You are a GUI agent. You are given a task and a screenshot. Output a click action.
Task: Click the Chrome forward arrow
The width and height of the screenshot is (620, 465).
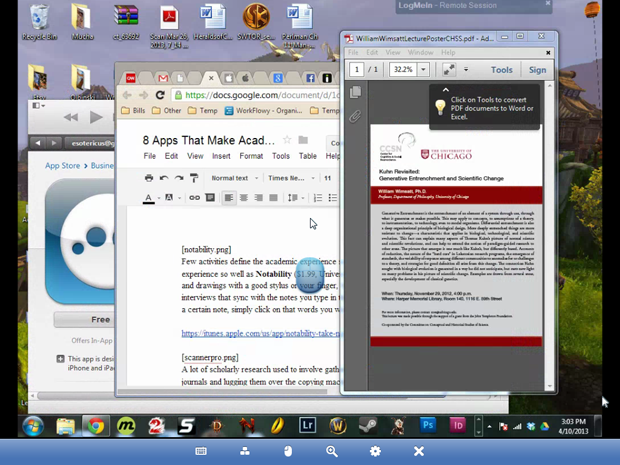[144, 95]
